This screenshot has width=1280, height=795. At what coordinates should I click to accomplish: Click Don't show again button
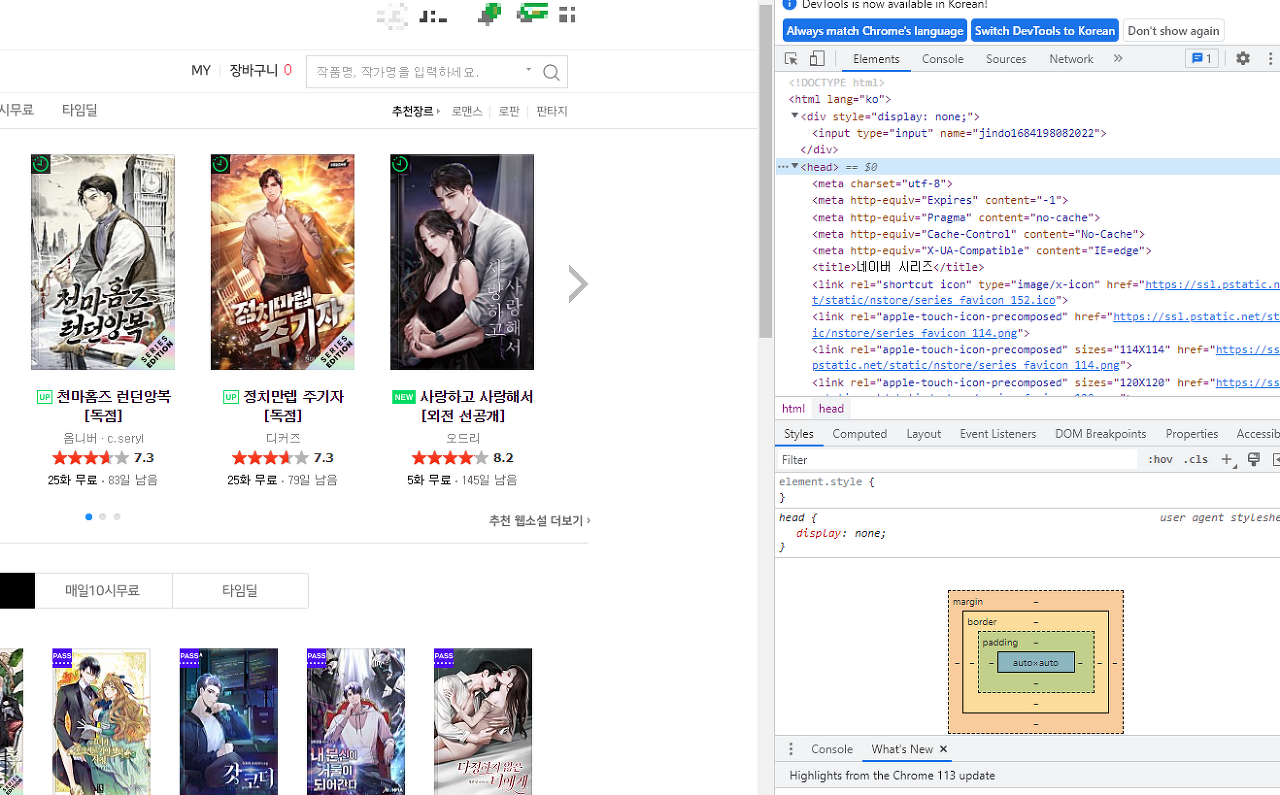(1173, 31)
